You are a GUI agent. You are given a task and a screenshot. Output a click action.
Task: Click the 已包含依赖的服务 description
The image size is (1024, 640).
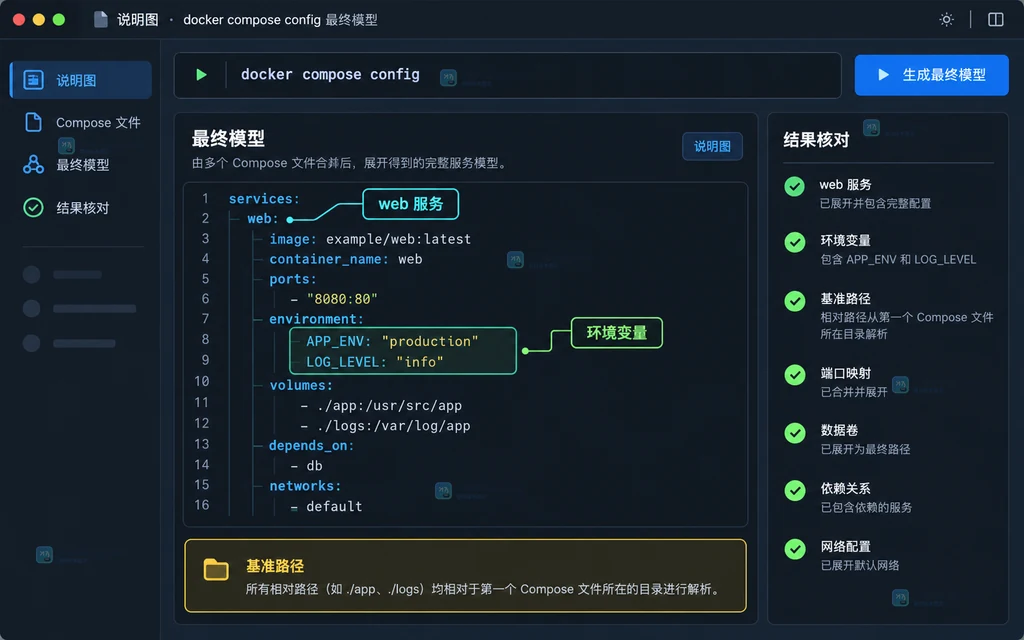[x=866, y=507]
